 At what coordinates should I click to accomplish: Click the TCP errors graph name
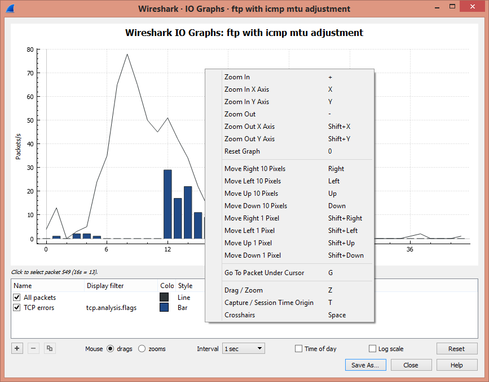39,308
